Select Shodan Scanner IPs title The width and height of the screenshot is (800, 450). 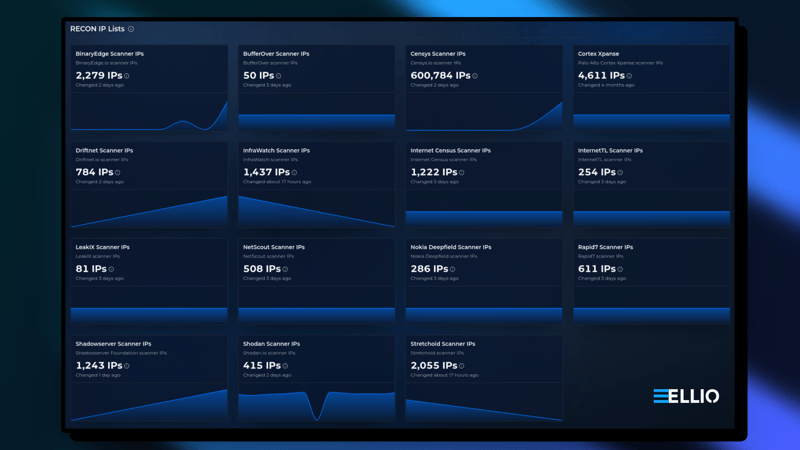tap(271, 344)
